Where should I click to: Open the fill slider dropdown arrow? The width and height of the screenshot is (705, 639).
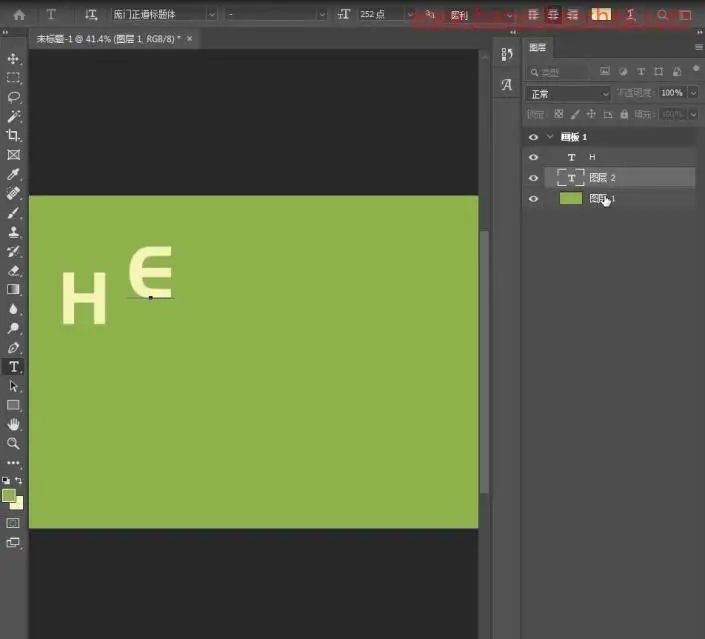click(x=693, y=115)
